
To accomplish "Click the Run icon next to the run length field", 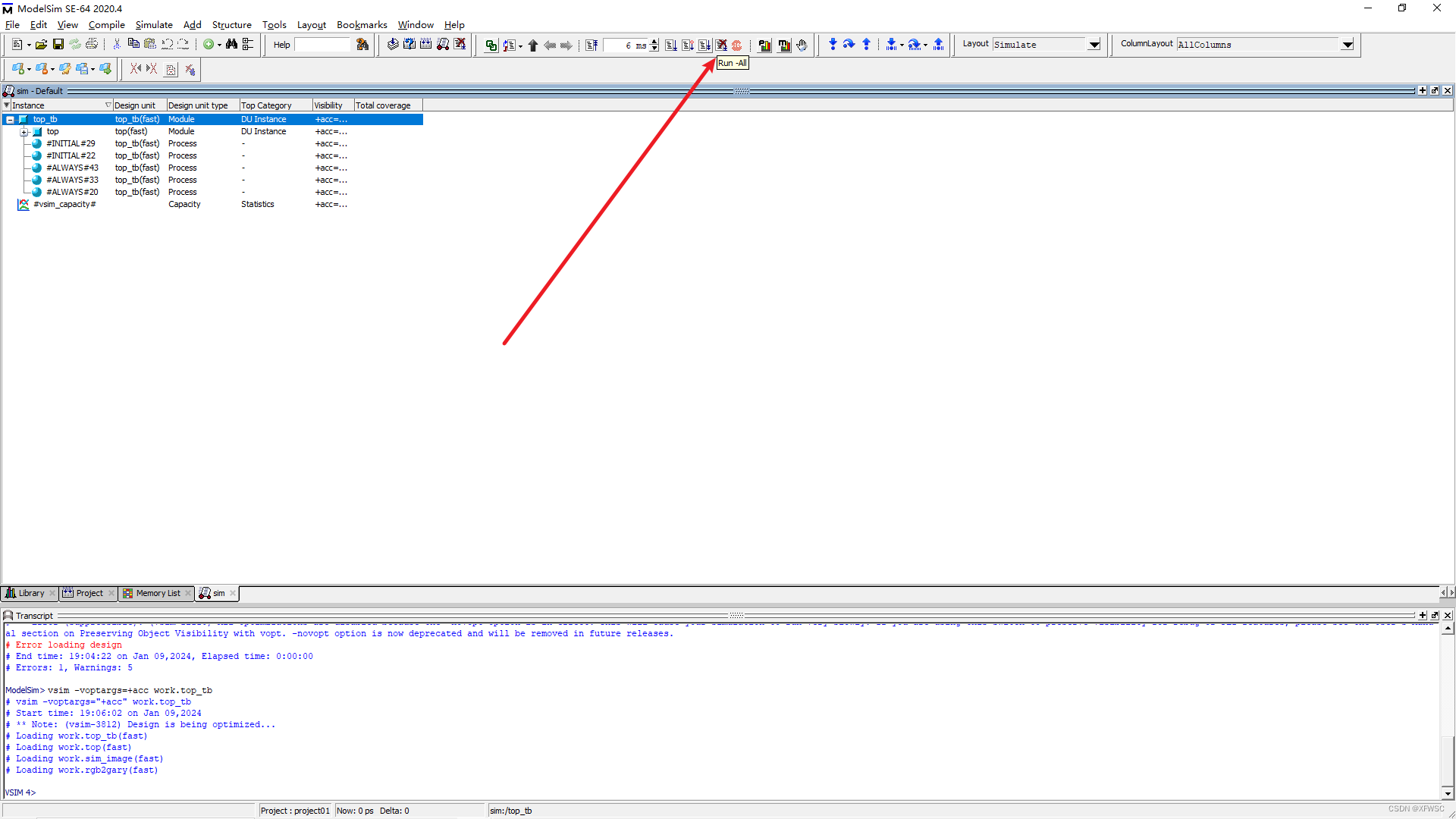I will (x=670, y=45).
